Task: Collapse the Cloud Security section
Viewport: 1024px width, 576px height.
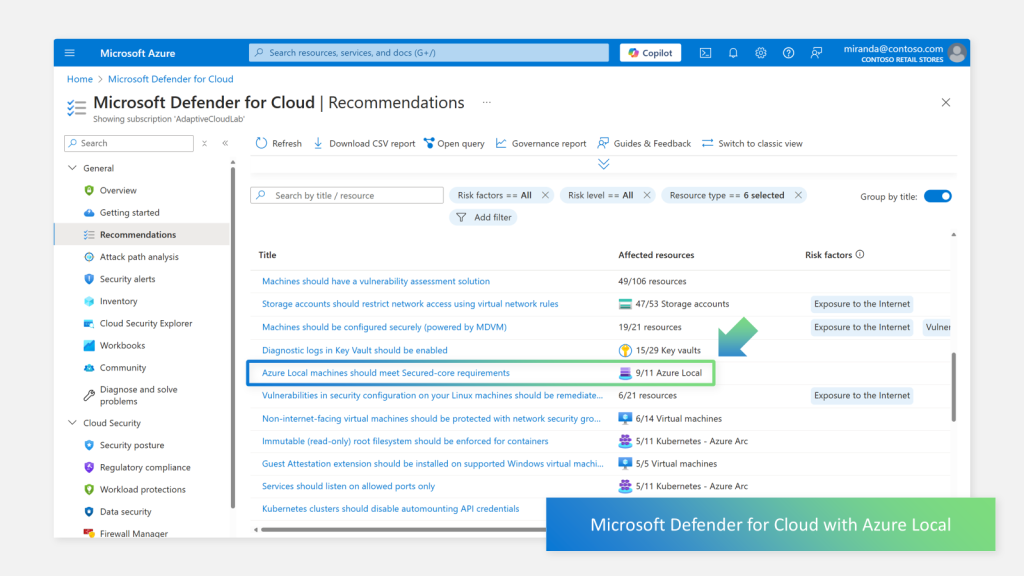Action: 72,423
